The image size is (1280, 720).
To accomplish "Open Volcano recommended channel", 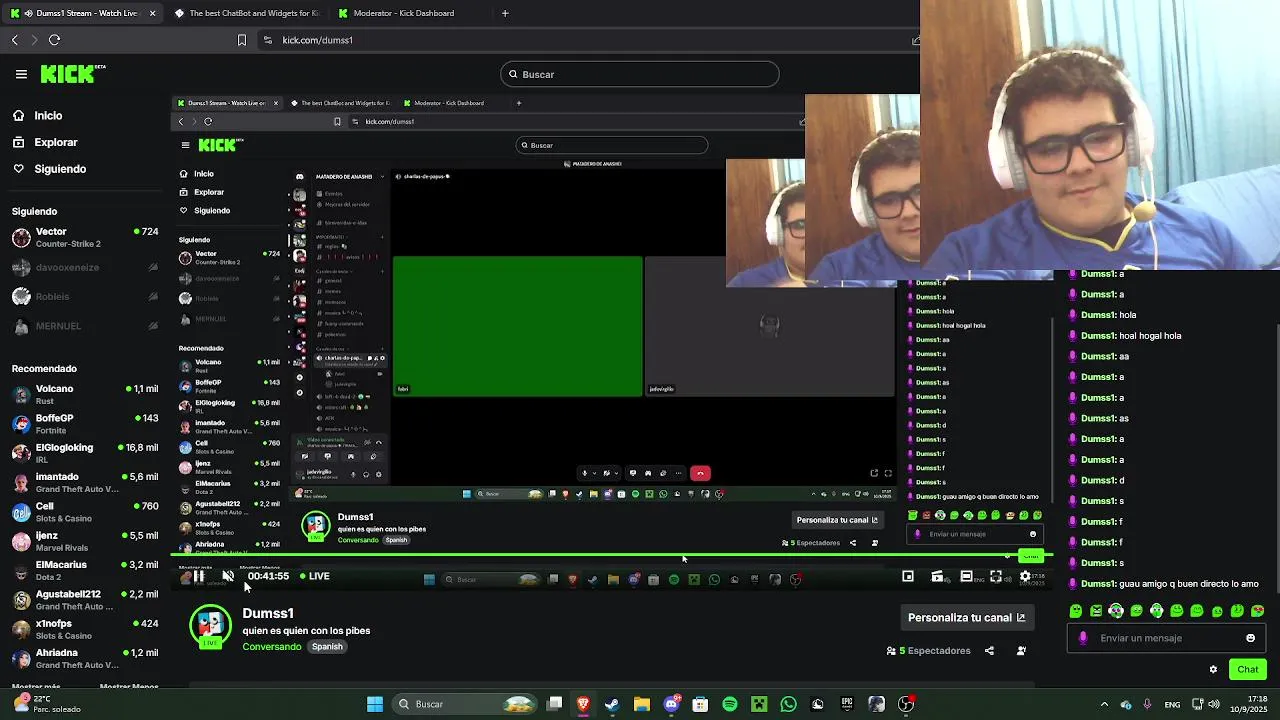I will coord(85,394).
